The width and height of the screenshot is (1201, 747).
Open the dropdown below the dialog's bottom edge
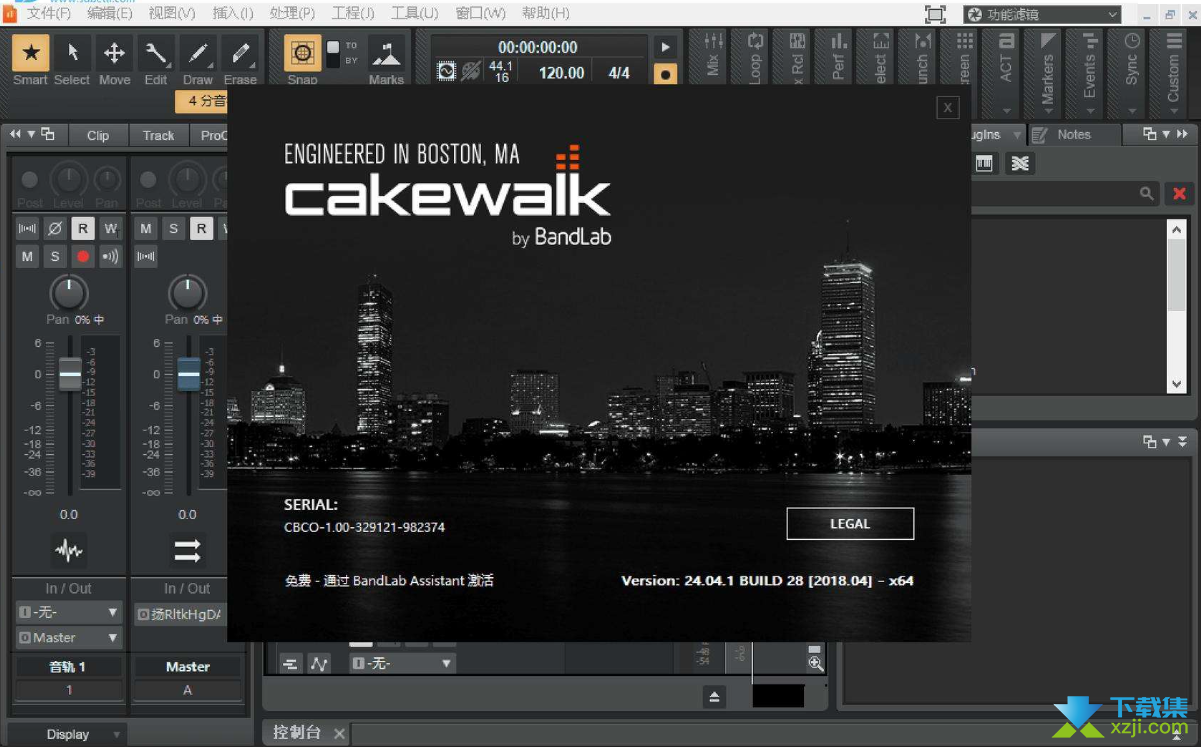tap(402, 663)
